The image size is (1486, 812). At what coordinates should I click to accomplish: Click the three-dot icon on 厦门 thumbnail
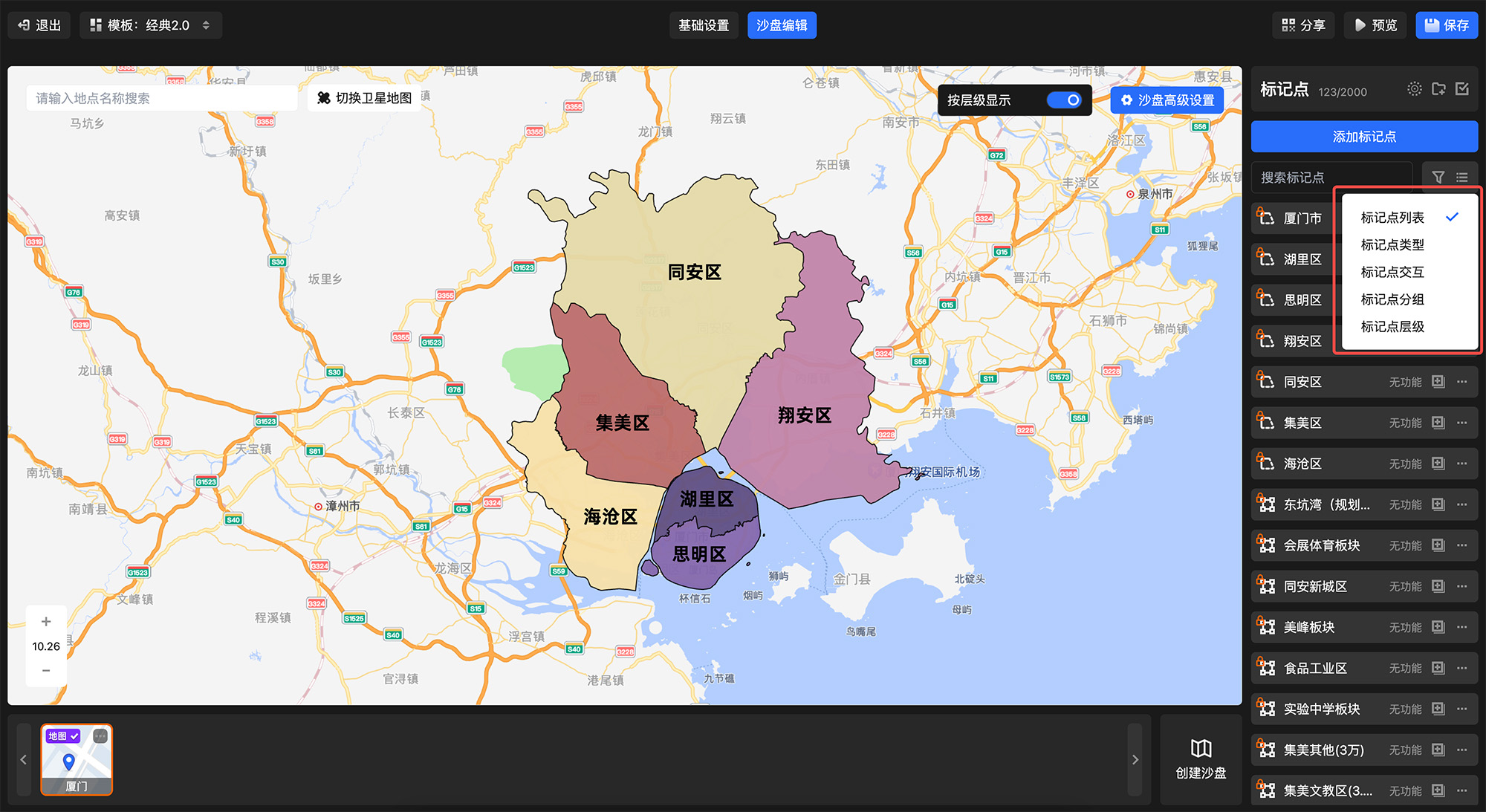[100, 736]
